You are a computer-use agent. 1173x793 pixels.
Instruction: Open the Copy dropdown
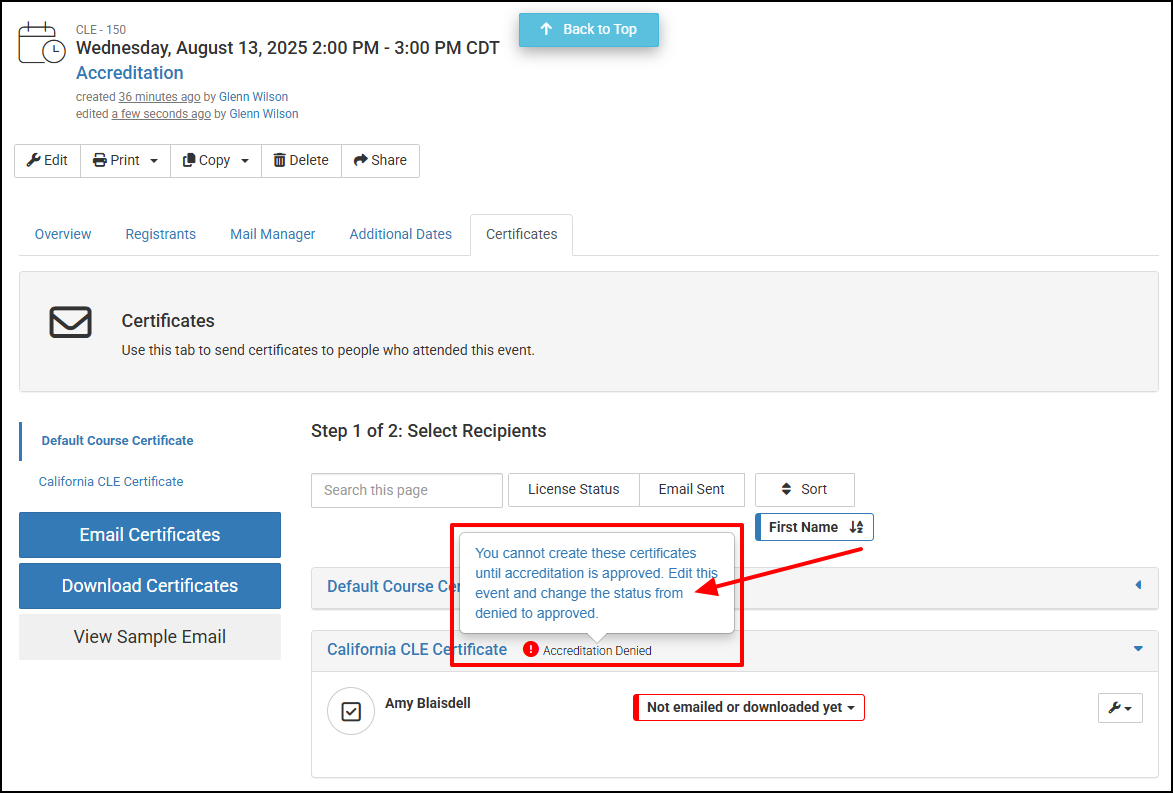pos(215,160)
